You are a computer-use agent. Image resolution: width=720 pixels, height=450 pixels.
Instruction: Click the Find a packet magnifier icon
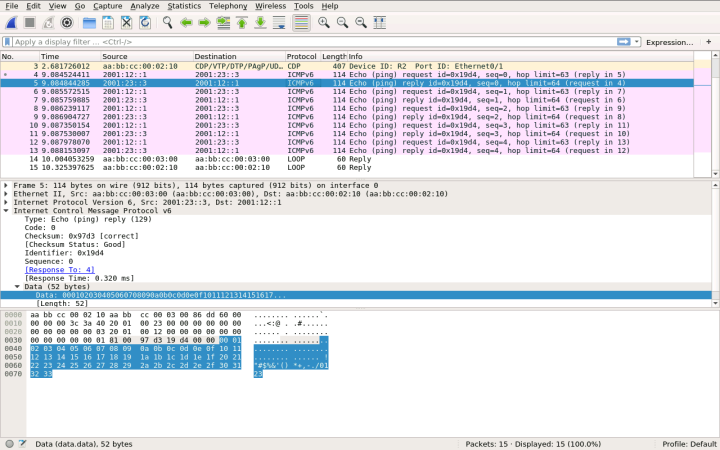tap(168, 22)
